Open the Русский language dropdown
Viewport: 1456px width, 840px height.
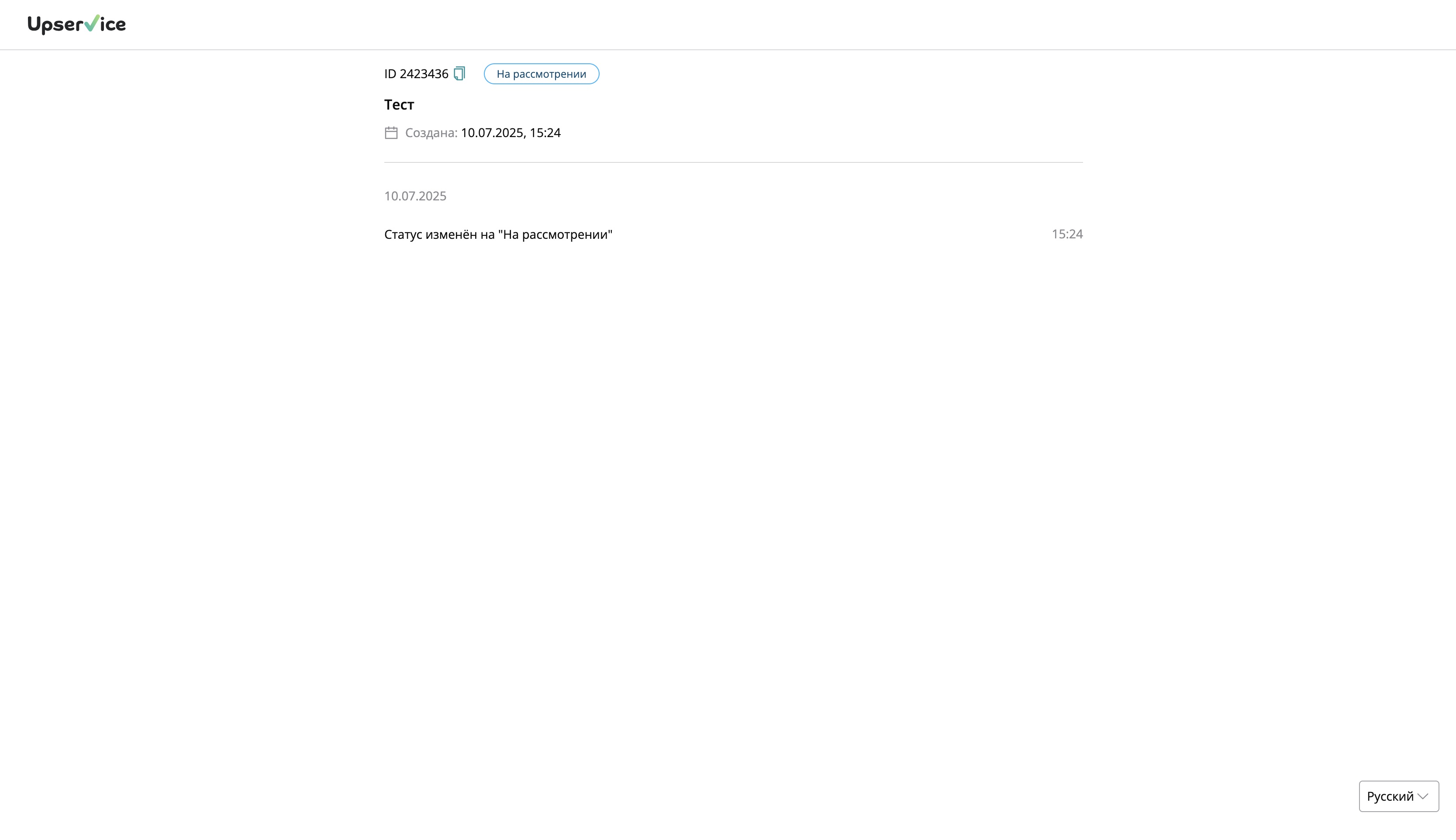(1398, 796)
